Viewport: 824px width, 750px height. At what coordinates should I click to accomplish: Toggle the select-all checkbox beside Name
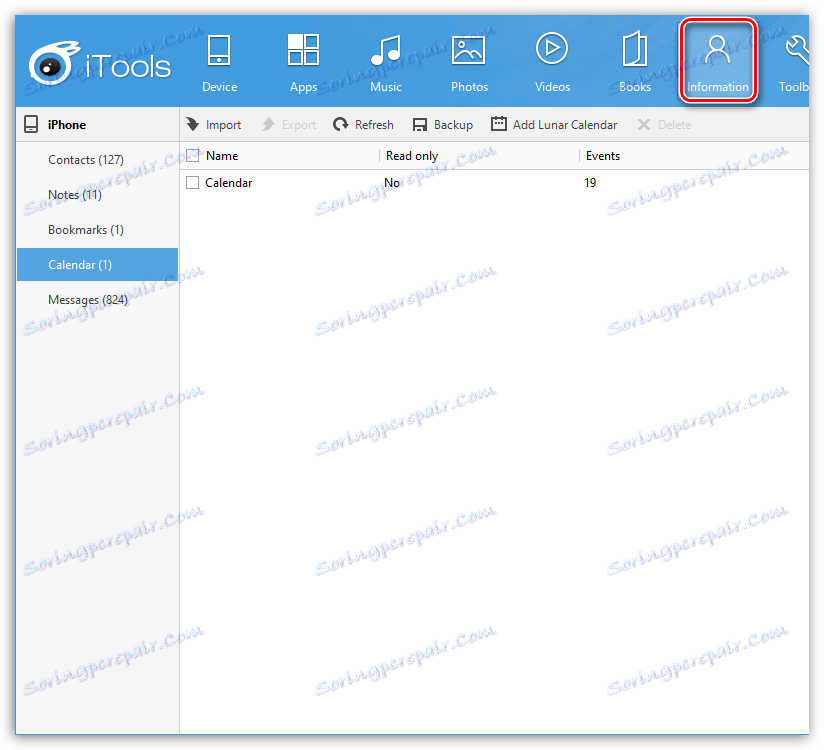point(193,156)
